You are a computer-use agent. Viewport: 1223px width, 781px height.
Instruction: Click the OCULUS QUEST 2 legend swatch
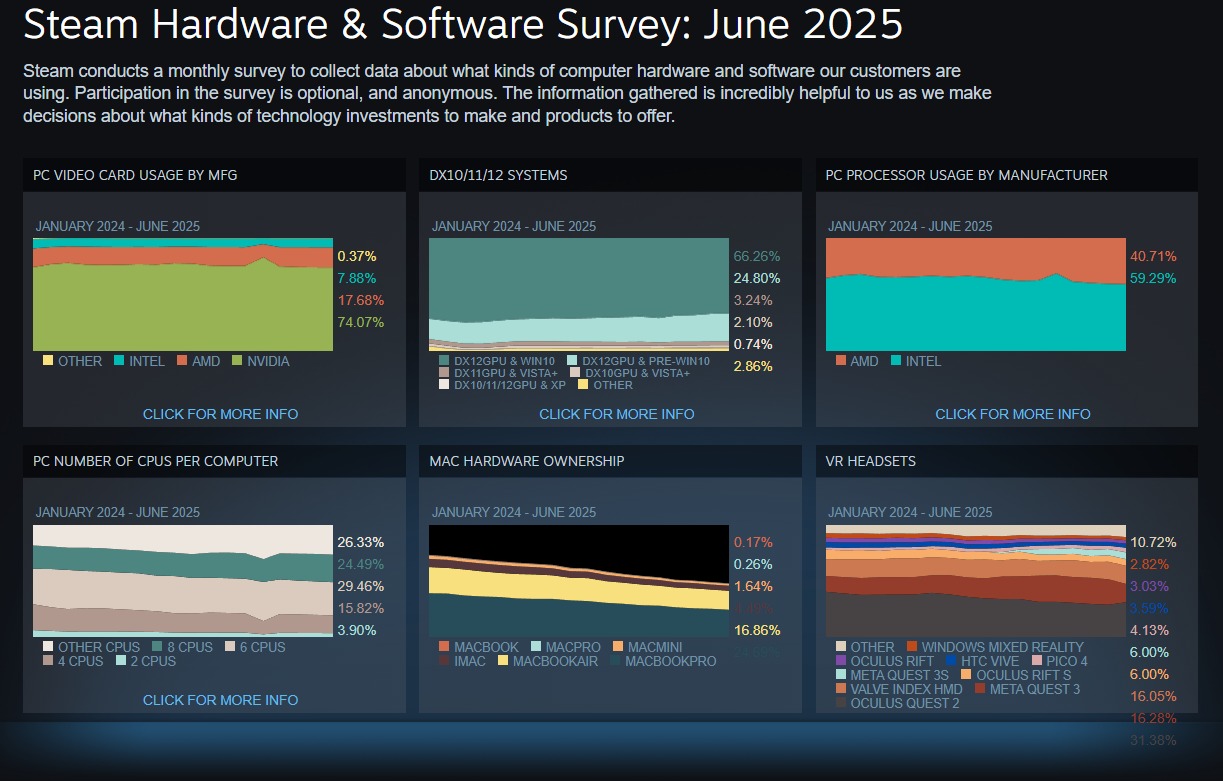pos(840,702)
